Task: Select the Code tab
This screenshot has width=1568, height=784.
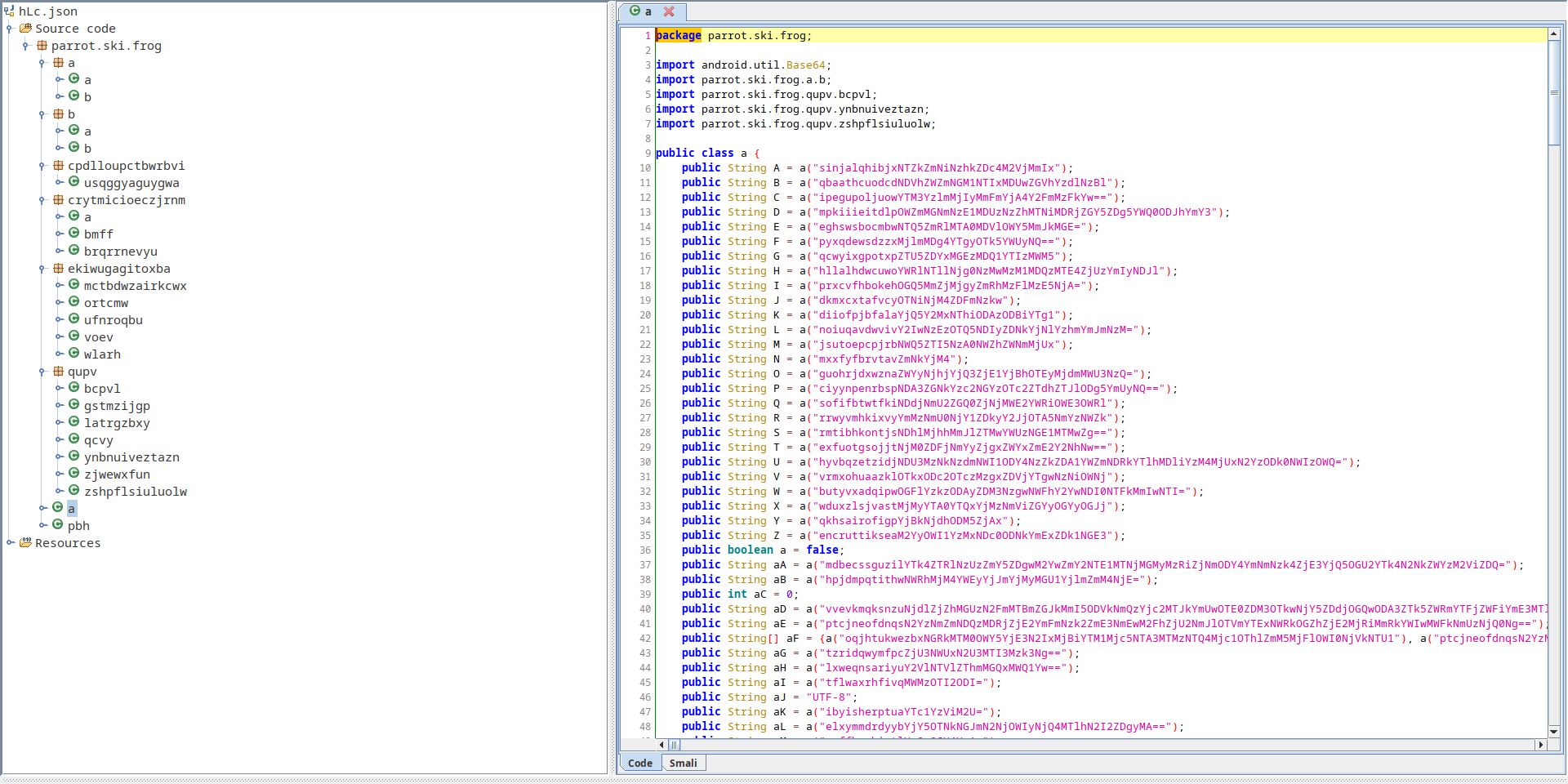Action: point(640,763)
